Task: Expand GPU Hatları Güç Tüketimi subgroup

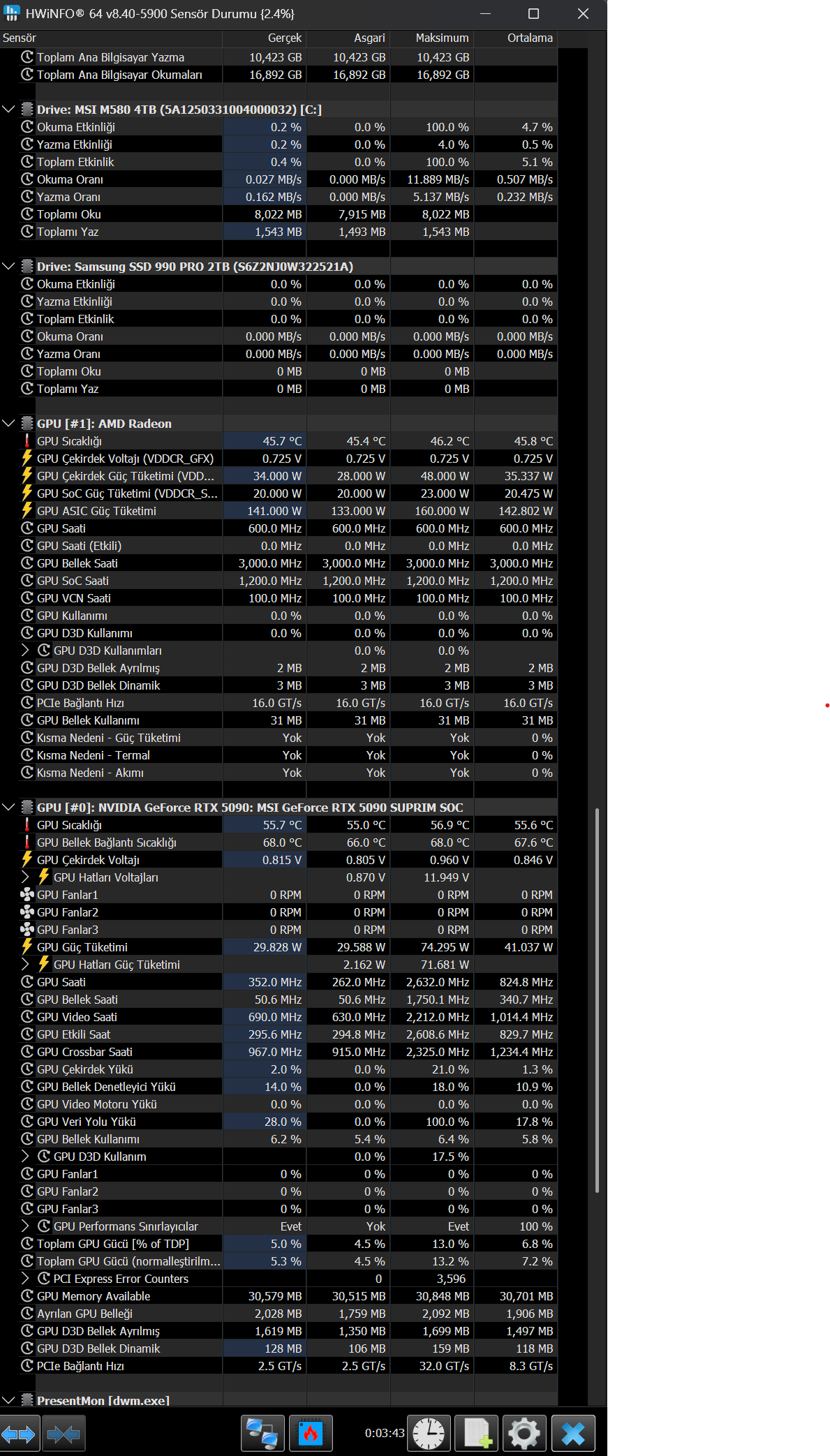Action: tap(26, 965)
